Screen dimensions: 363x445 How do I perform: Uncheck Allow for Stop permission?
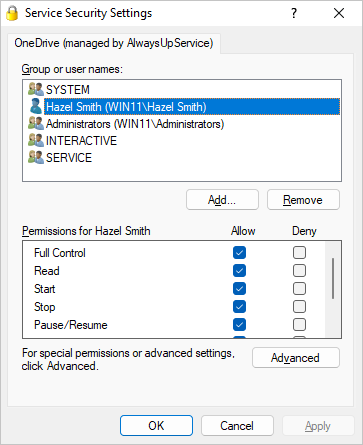239,307
